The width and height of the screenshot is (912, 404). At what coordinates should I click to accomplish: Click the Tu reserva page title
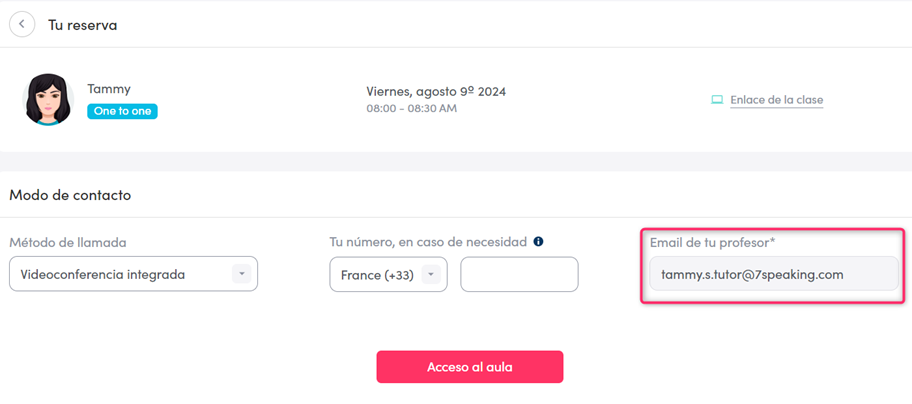(x=82, y=24)
